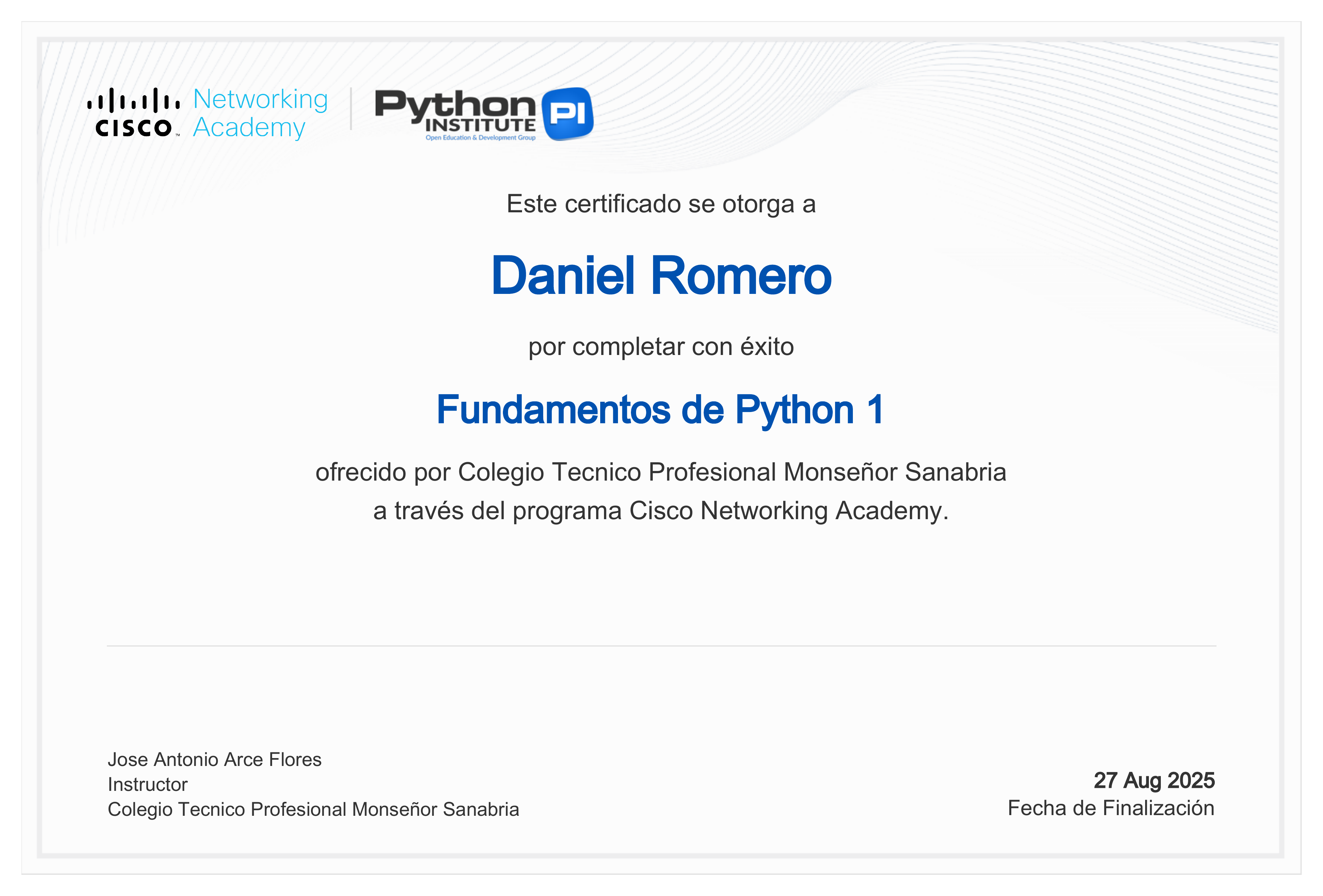Click the date '27 Aug 2025'
This screenshot has width=1323, height=896.
(1154, 780)
